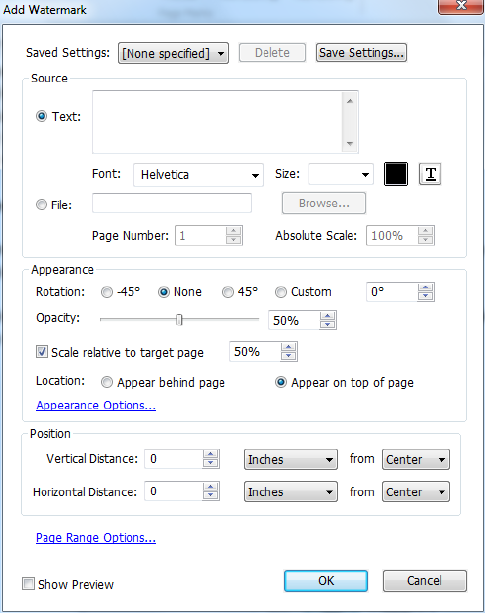Toggle Scale relative to target page checkbox
485x613 pixels.
point(42,351)
